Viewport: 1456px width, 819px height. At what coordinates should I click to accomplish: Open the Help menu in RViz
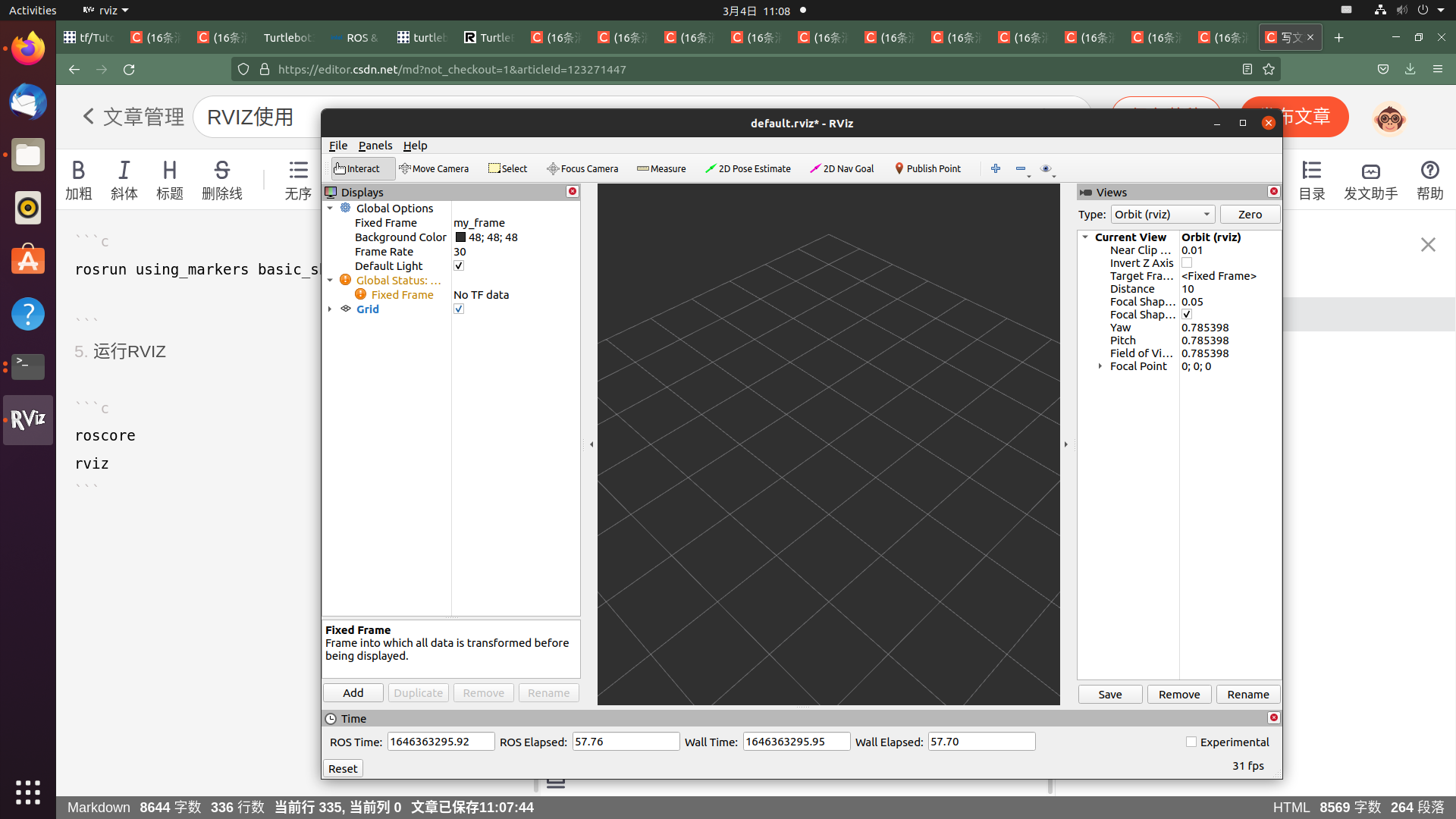(x=415, y=146)
